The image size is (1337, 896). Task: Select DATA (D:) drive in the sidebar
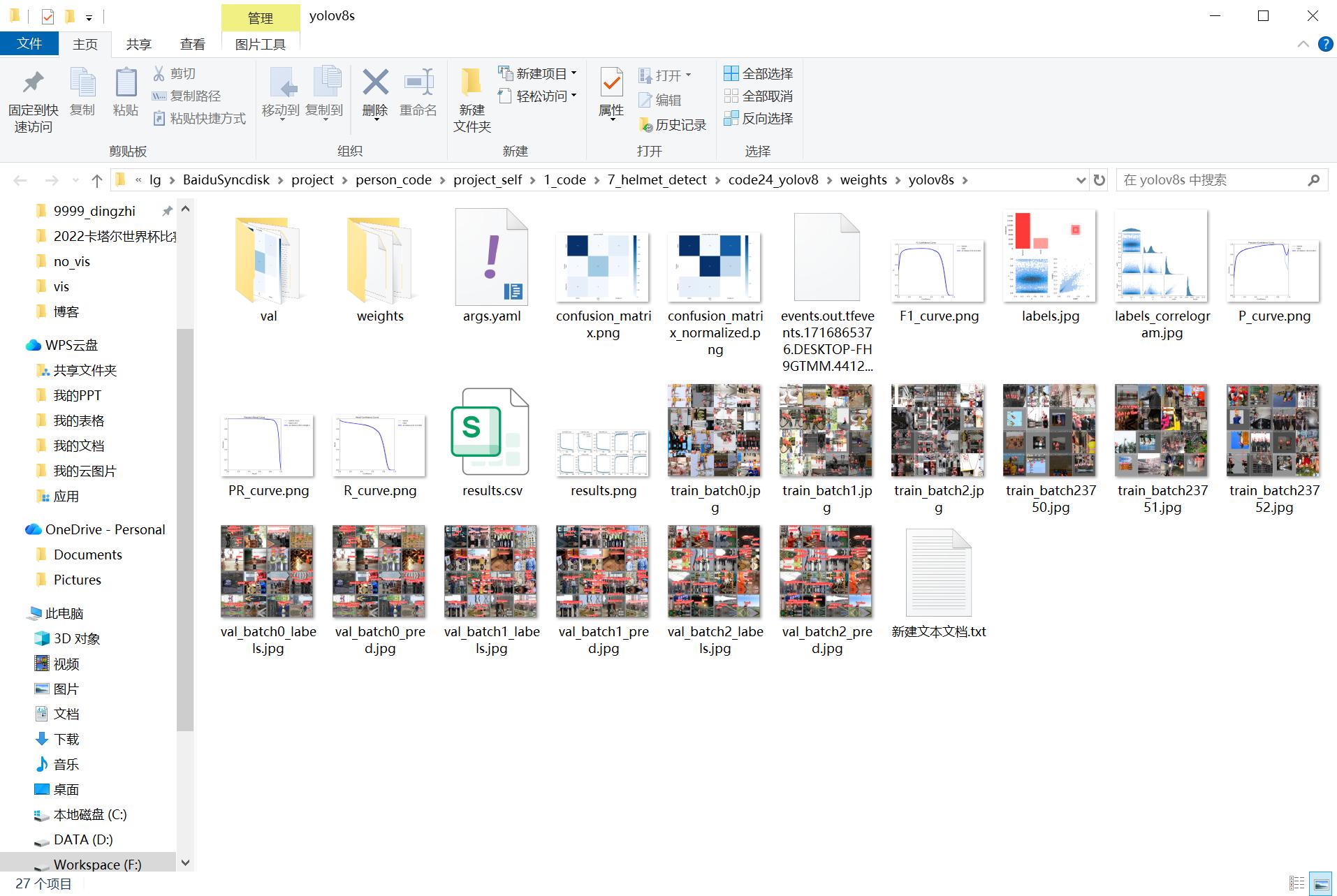[82, 839]
